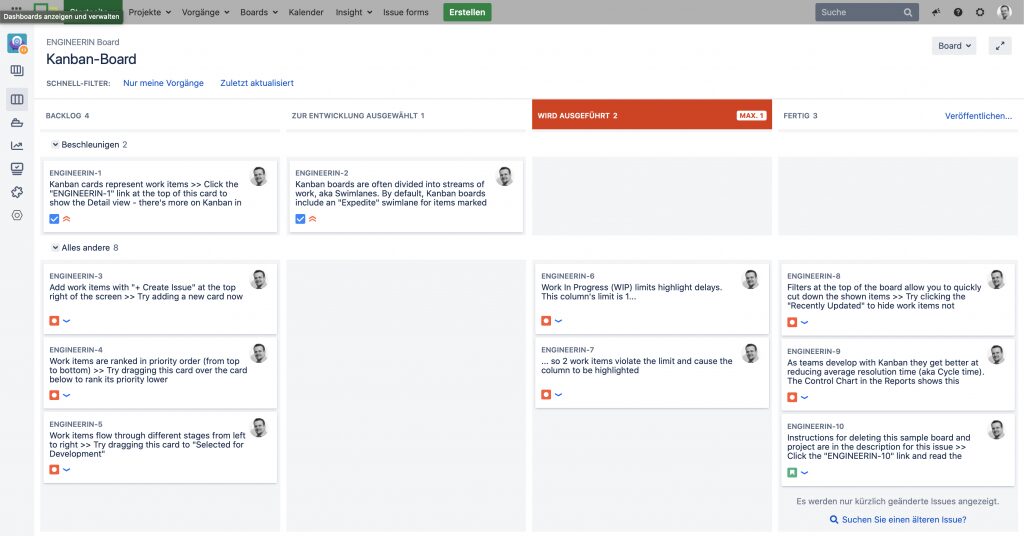
Task: Click the green story icon on ENGINEERIN-10
Action: 792,472
